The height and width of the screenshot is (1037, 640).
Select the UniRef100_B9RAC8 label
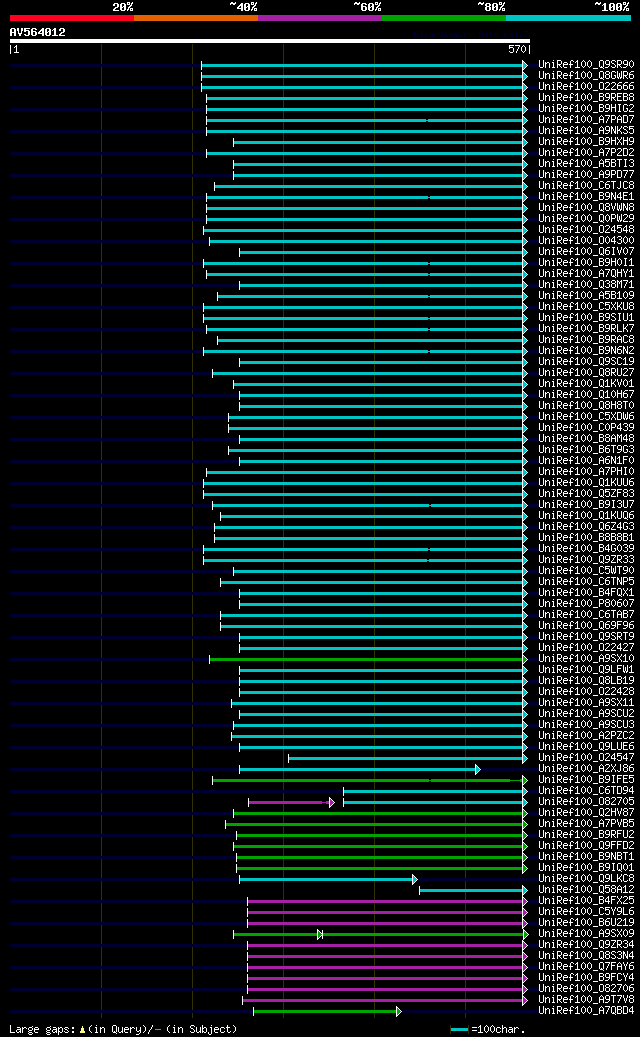586,340
